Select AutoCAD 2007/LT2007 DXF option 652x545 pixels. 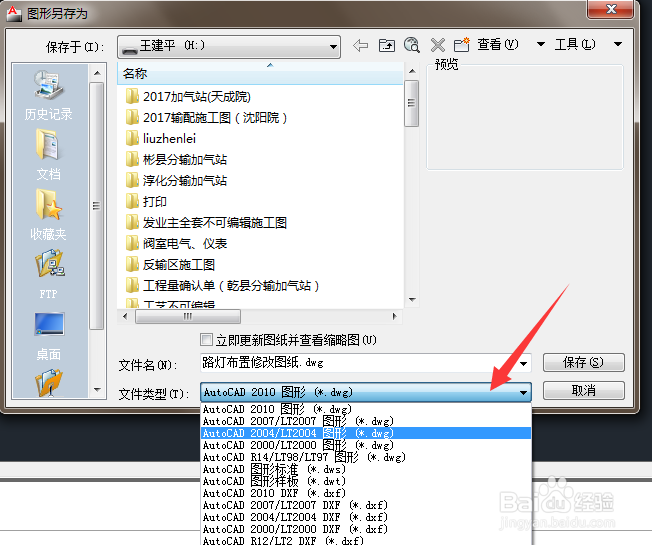pos(366,505)
